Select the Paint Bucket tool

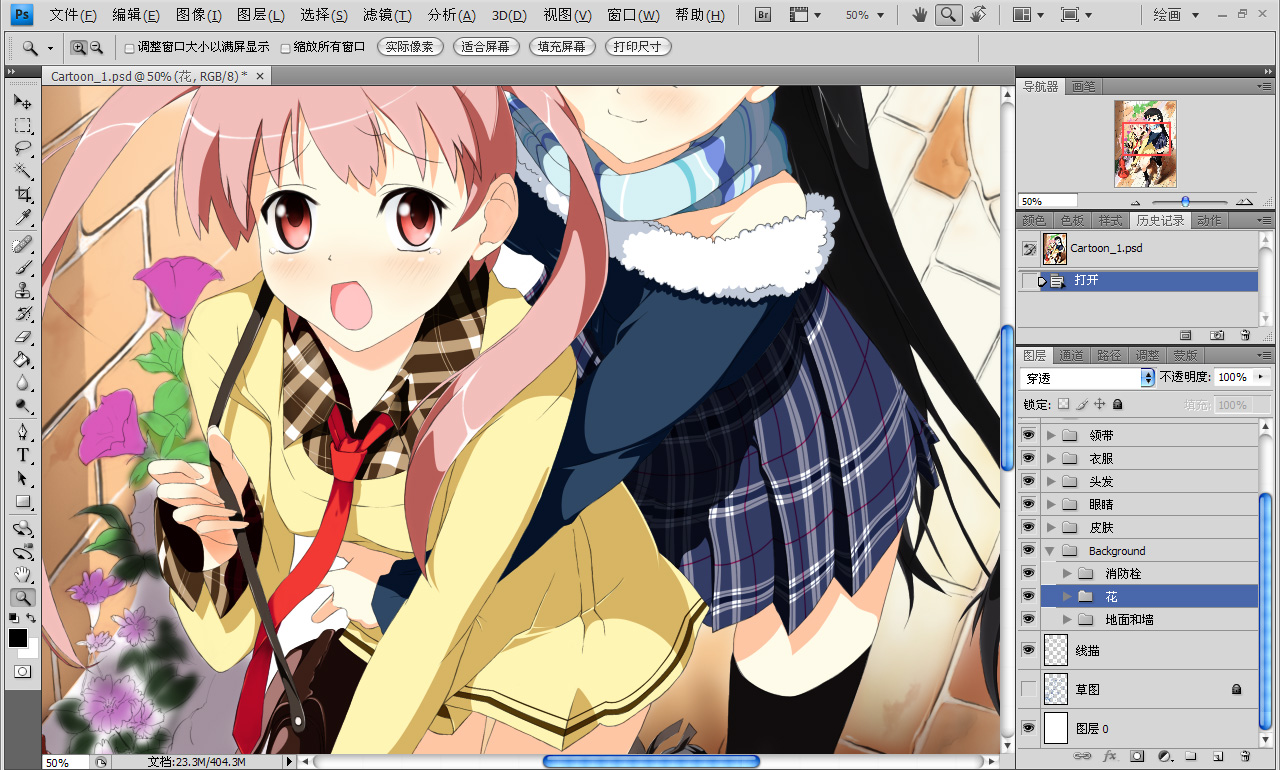tap(22, 360)
